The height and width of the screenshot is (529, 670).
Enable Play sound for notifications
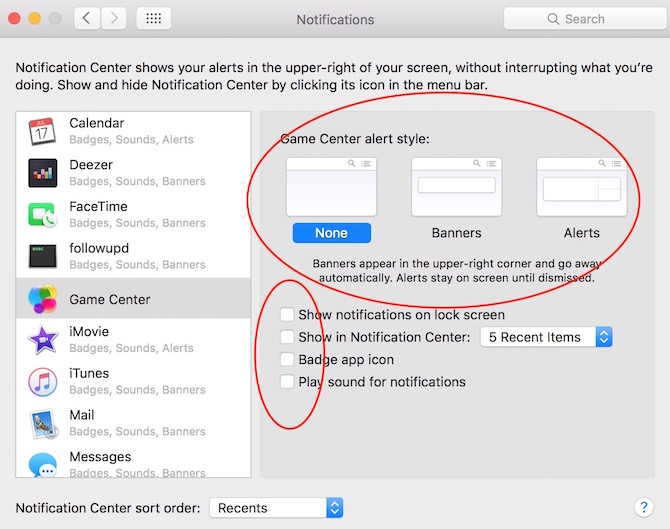[288, 382]
